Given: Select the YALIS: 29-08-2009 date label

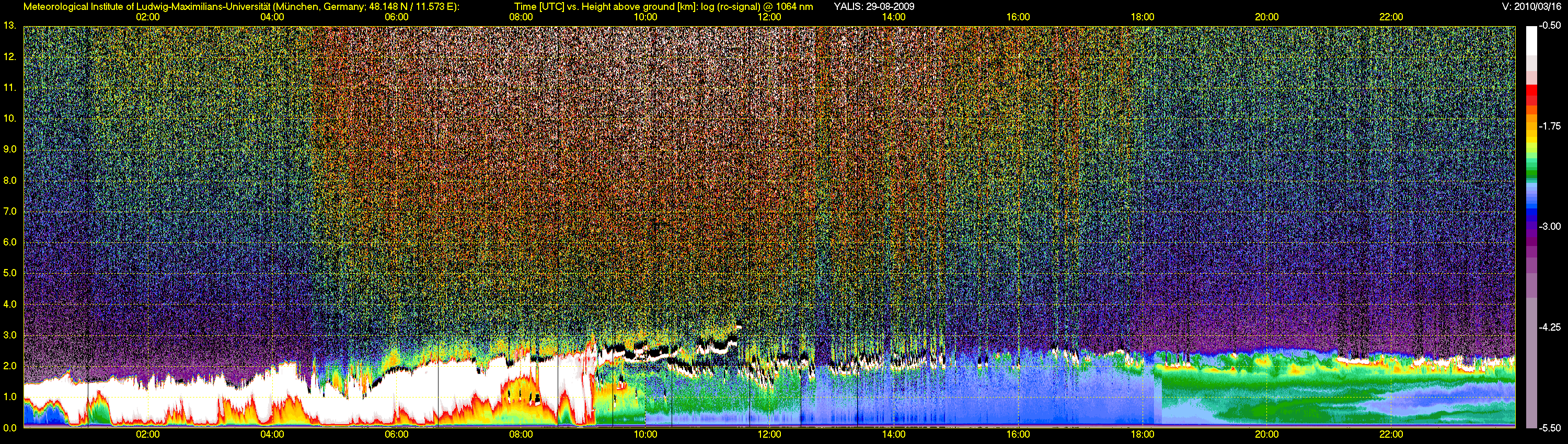Looking at the screenshot, I should click(x=874, y=7).
